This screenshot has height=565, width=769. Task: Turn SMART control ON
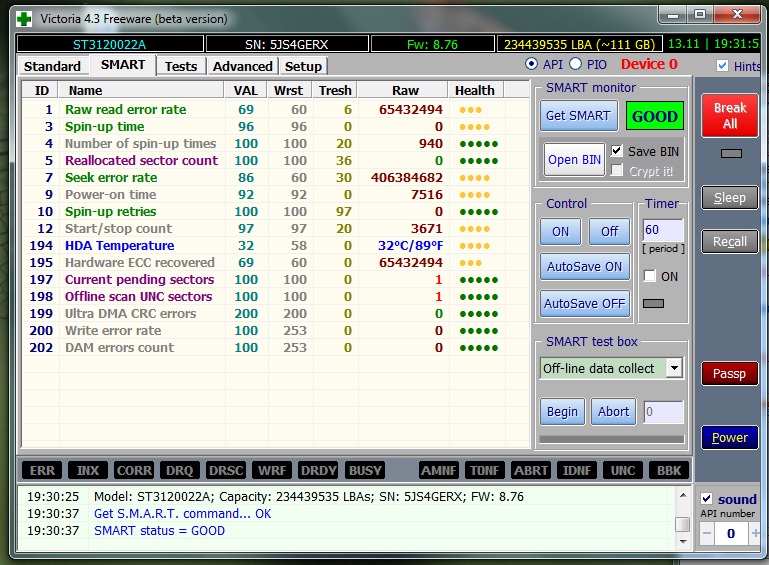tap(561, 231)
